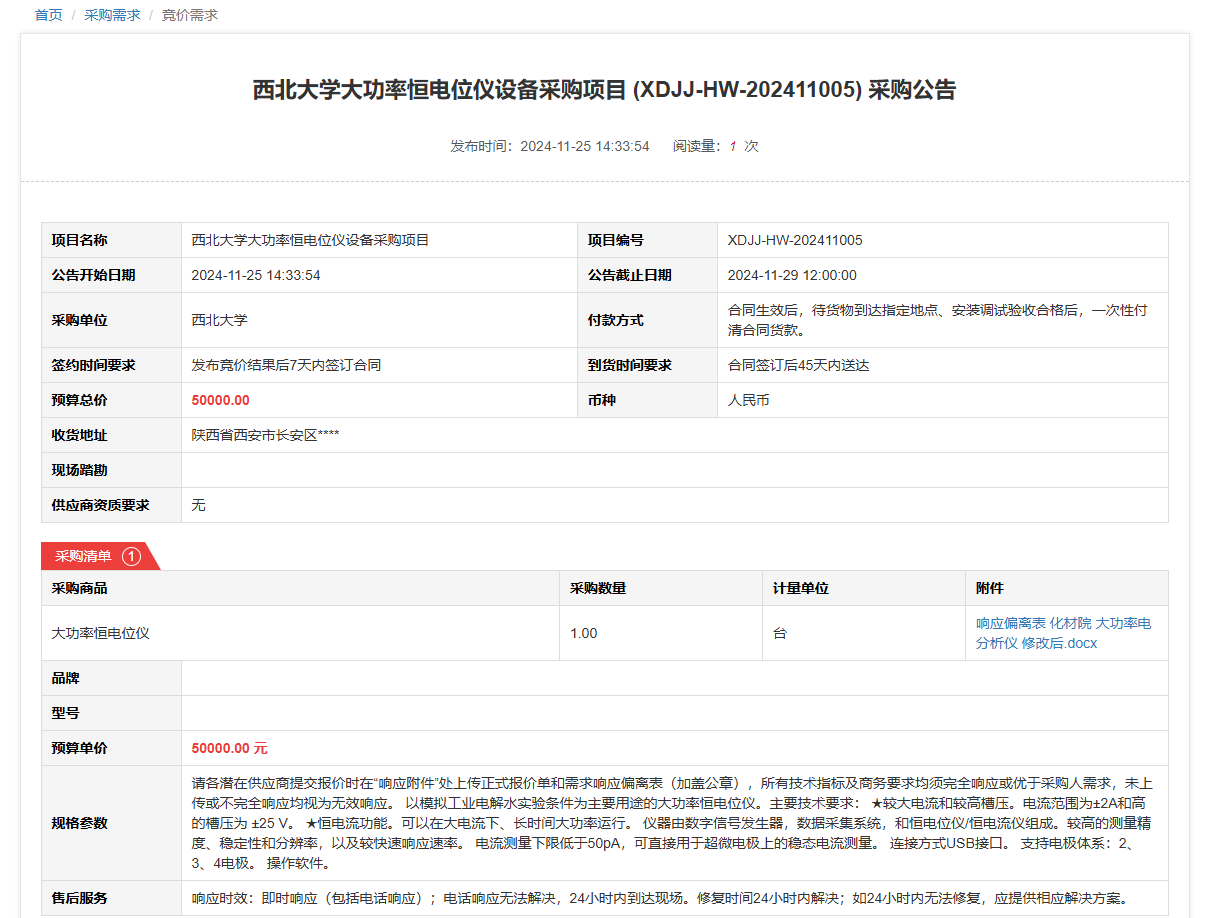Click the 阅读量 view count text
The image size is (1206, 918).
pyautogui.click(x=715, y=146)
